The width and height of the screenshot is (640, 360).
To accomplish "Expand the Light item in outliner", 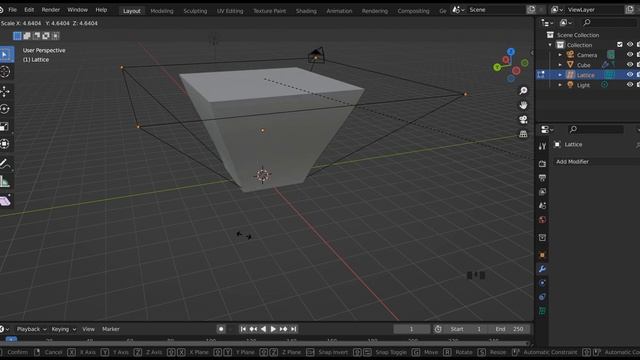I will (560, 85).
